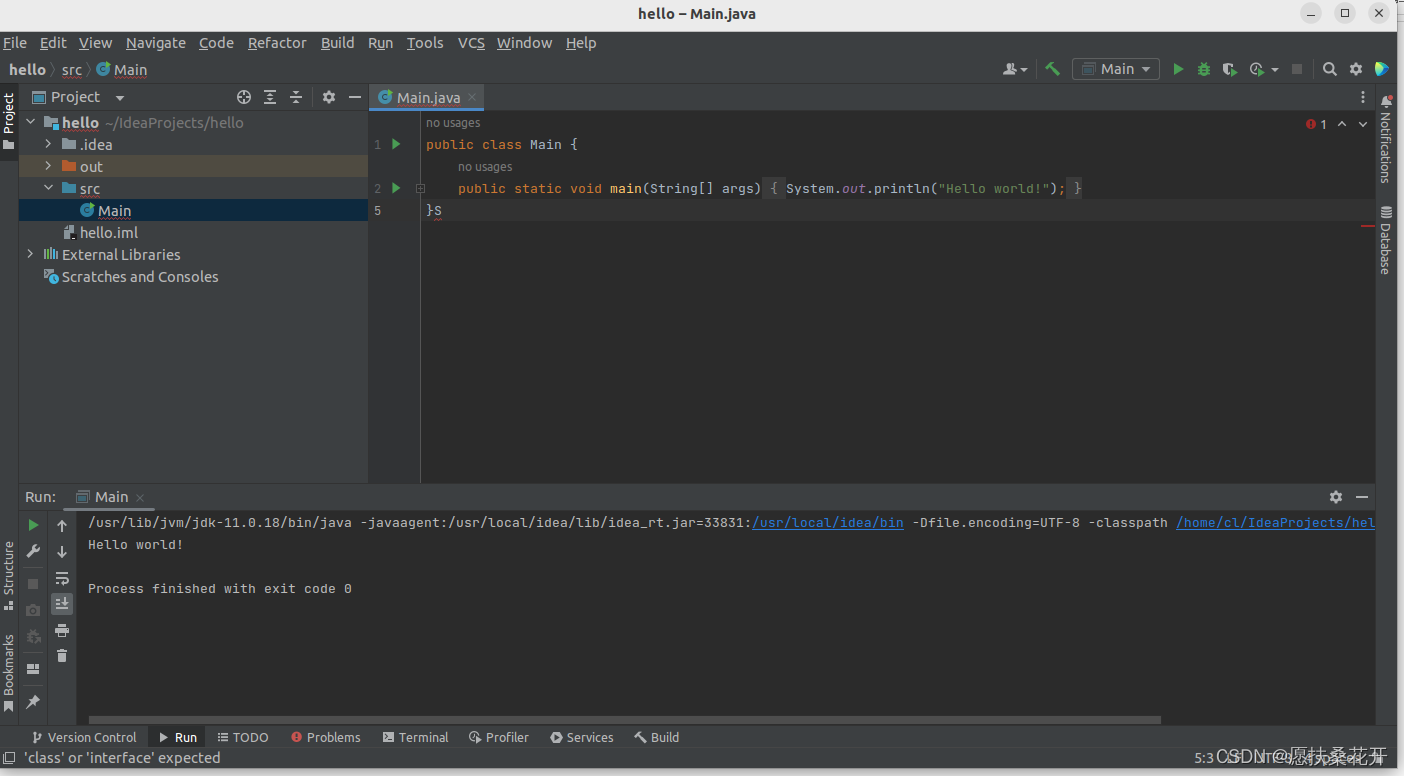Open editor tab options three-dot menu

[x=1362, y=97]
